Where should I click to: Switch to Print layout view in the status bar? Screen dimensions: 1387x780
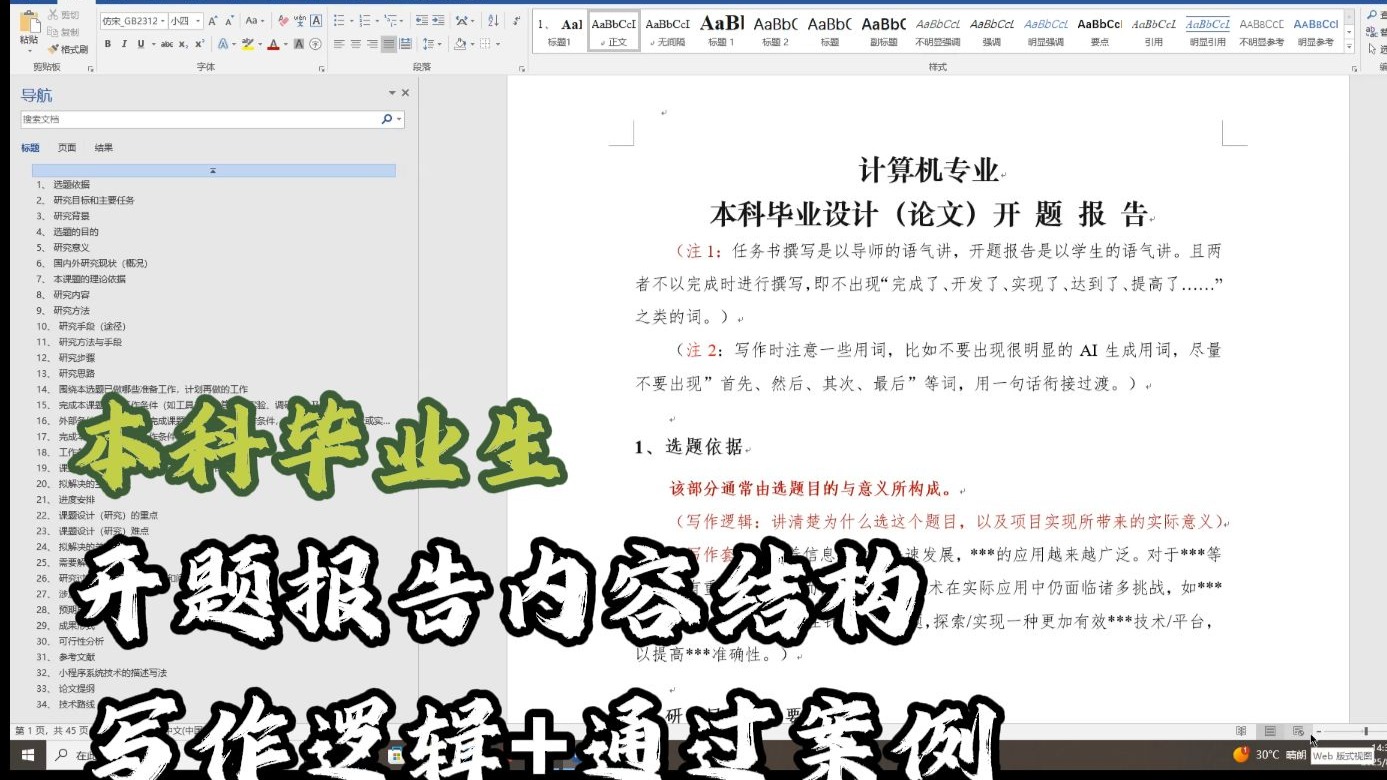[x=1270, y=731]
